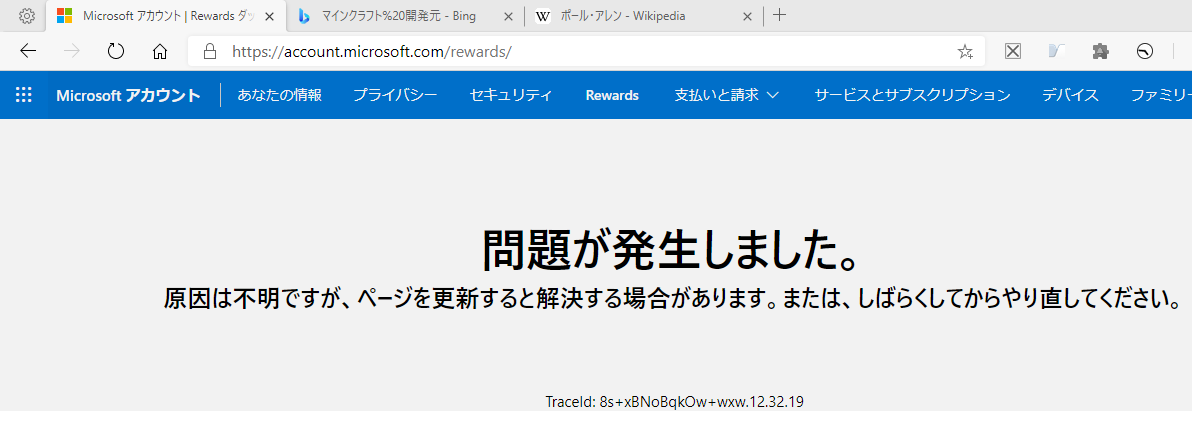Click the 原因は不明ですが error description text
The image size is (1192, 431).
672,298
